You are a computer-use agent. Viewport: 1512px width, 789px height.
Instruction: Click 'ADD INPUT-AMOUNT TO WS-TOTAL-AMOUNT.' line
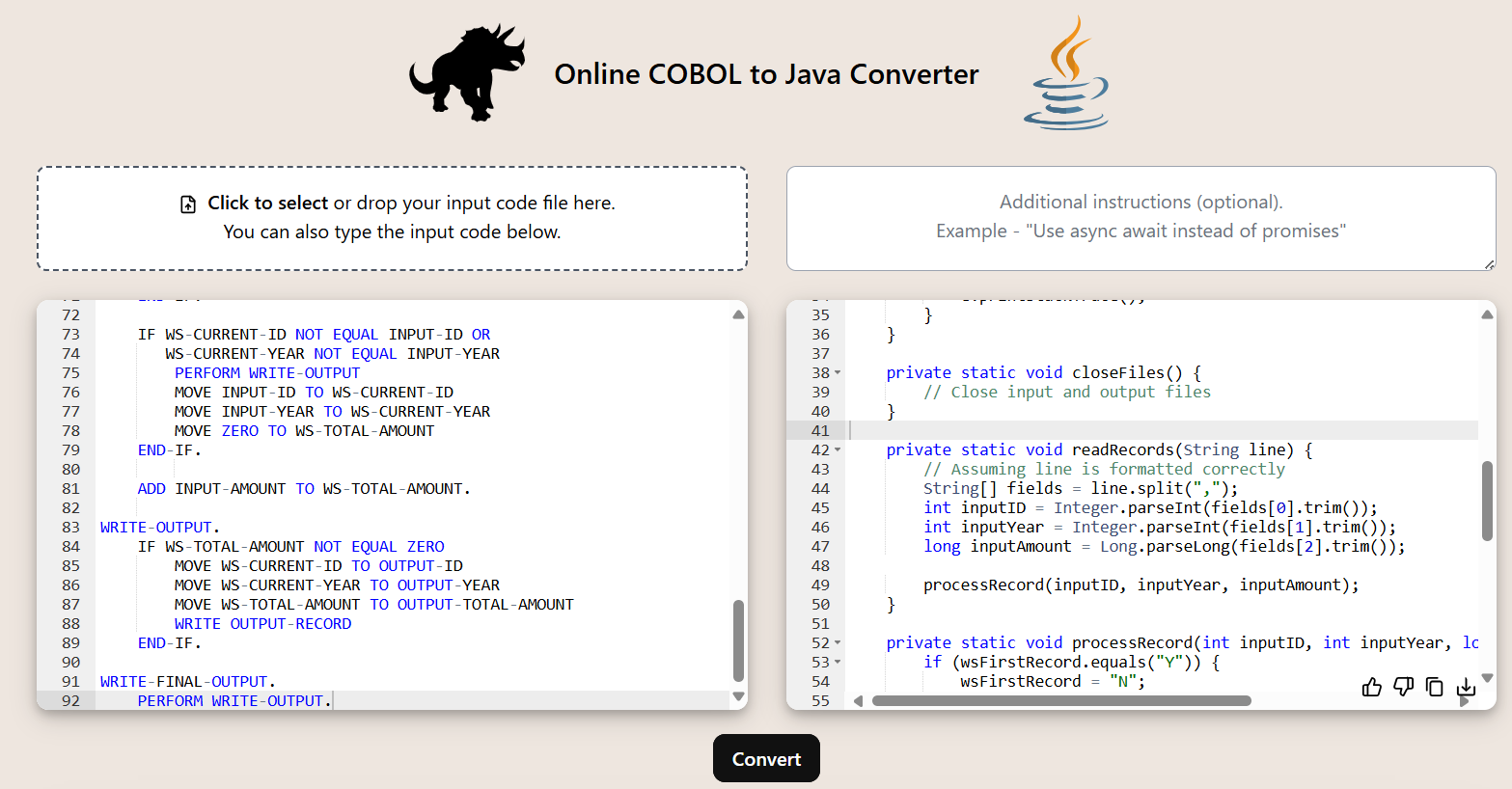point(304,489)
